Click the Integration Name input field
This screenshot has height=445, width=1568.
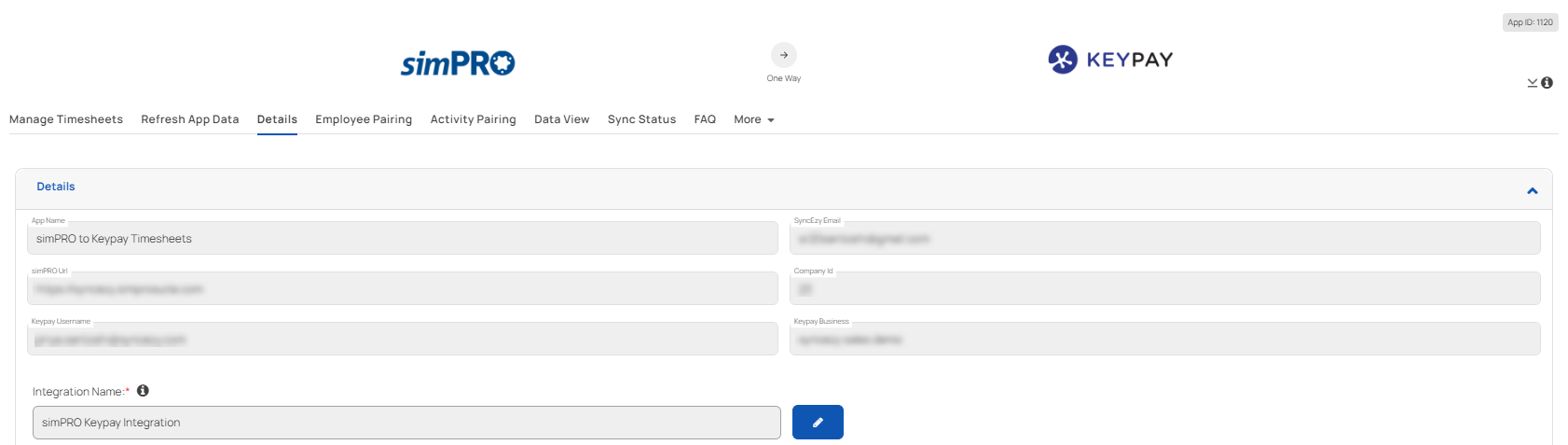coord(406,423)
